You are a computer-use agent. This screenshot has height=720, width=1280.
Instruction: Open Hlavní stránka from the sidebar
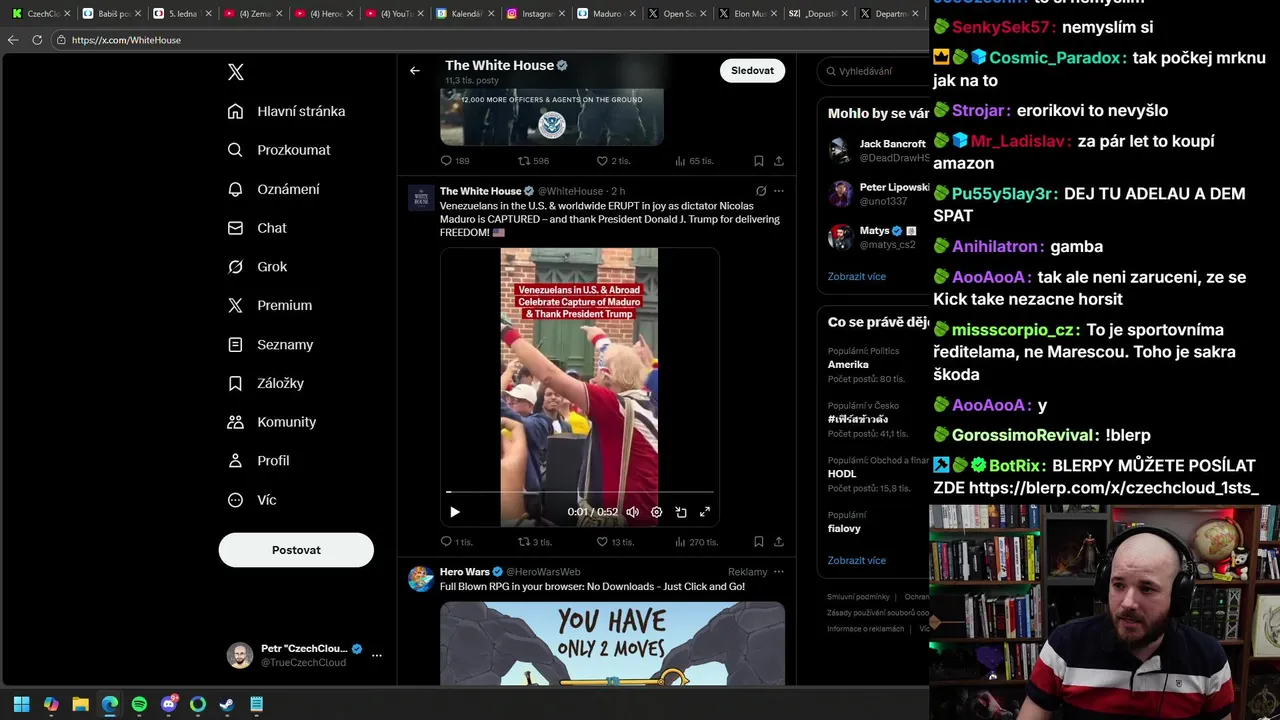[x=286, y=111]
